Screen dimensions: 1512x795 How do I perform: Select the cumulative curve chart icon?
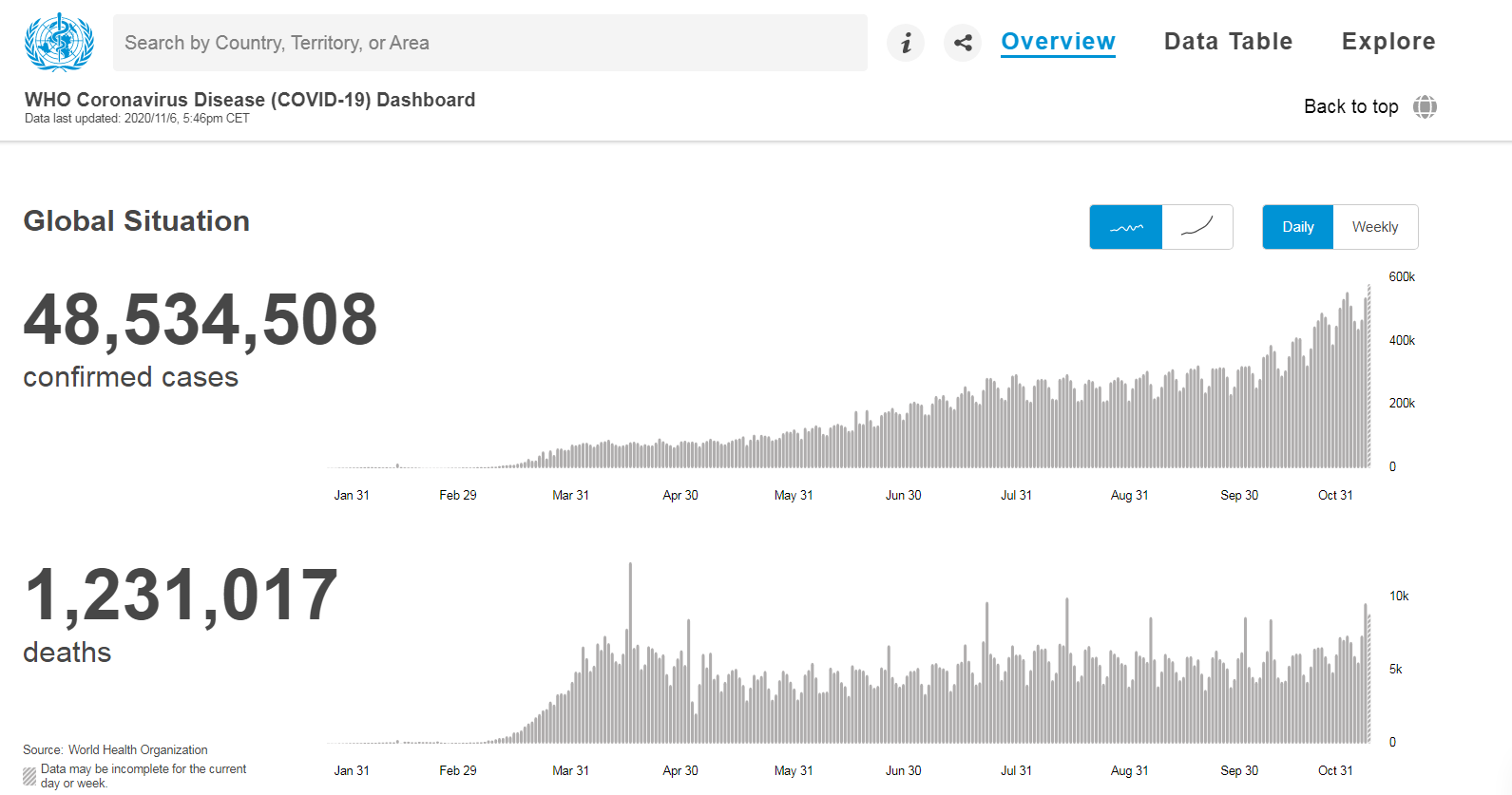tap(1197, 227)
